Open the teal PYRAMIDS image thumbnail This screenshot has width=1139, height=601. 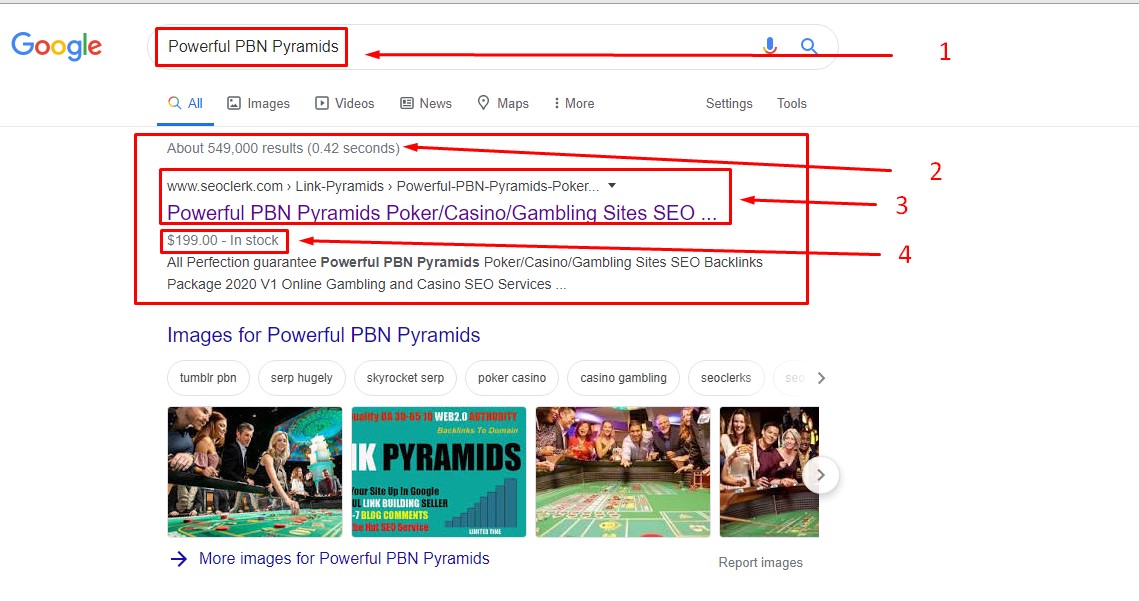coord(438,472)
